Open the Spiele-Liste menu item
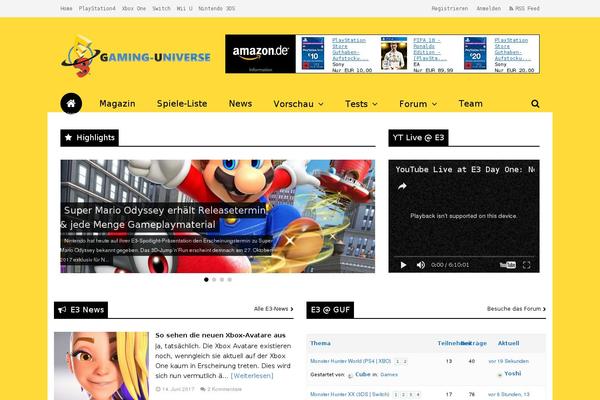Viewport: 600px width, 400px height. tap(182, 104)
